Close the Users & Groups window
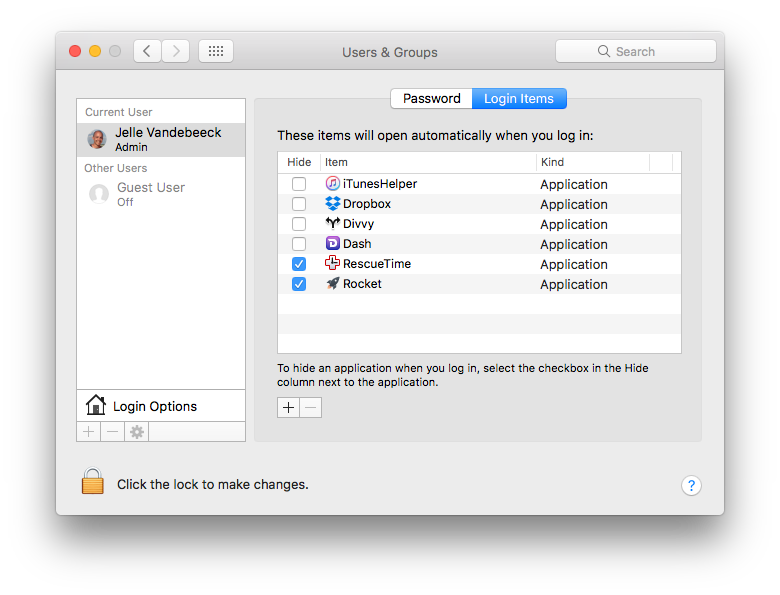Viewport: 780px width, 595px height. [75, 51]
